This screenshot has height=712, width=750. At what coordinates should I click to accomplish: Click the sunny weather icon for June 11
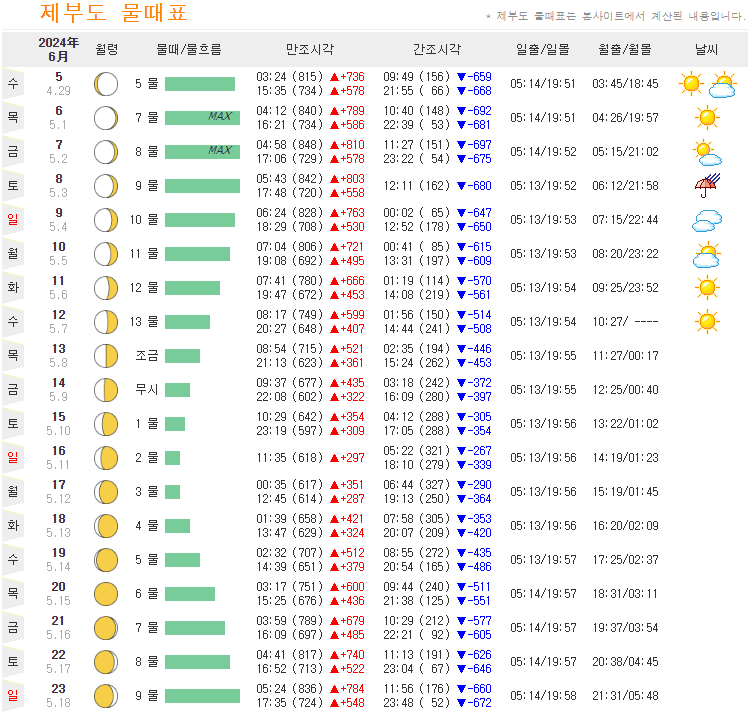point(707,288)
